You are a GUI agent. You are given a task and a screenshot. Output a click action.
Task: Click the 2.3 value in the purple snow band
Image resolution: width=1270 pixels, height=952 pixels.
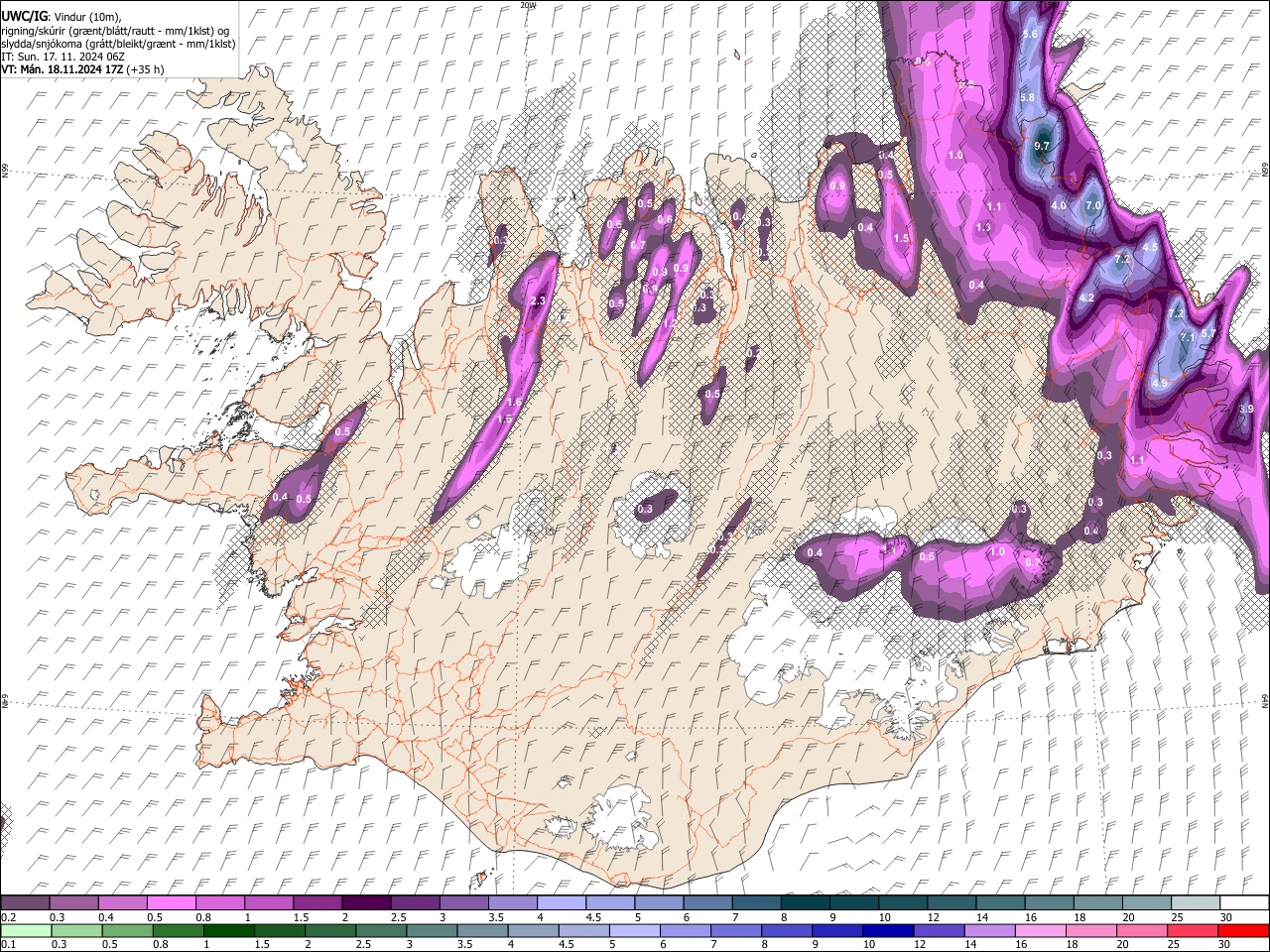click(539, 301)
